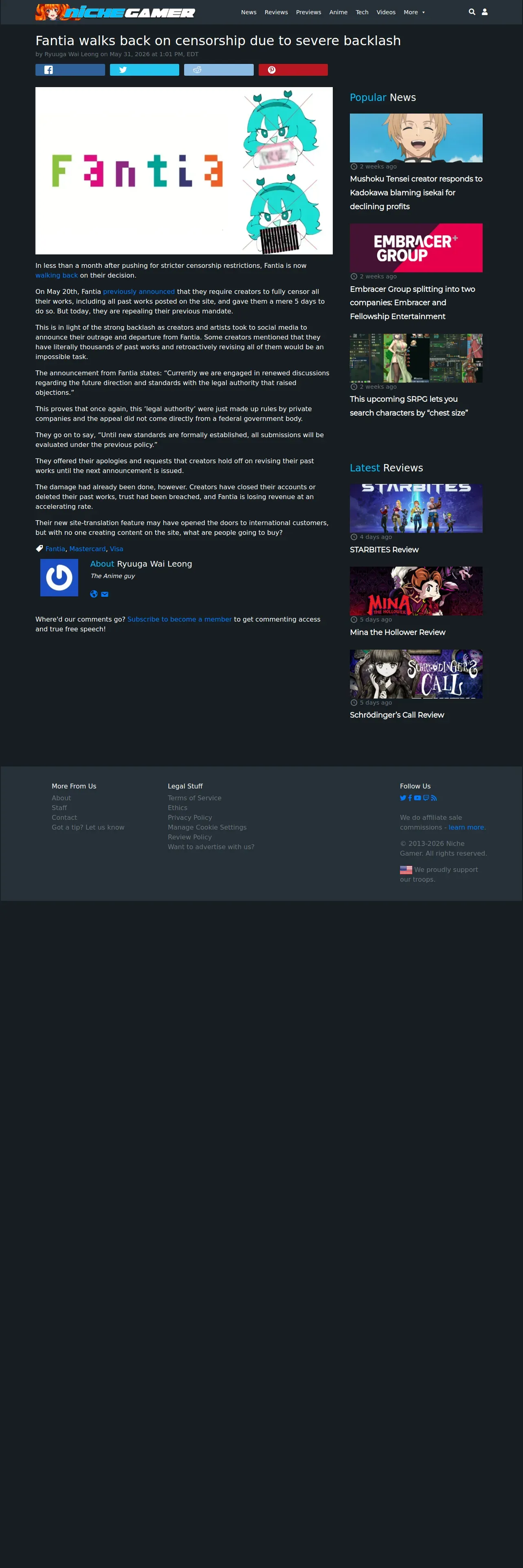The image size is (523, 1568).
Task: Open Manage Cookie Settings
Action: point(207,827)
